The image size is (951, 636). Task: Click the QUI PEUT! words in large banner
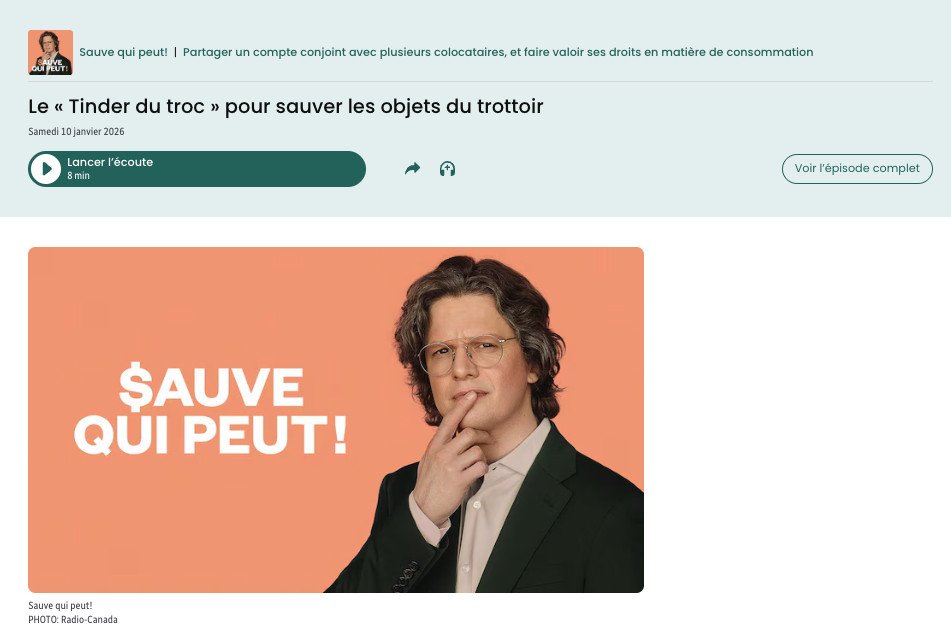[210, 434]
